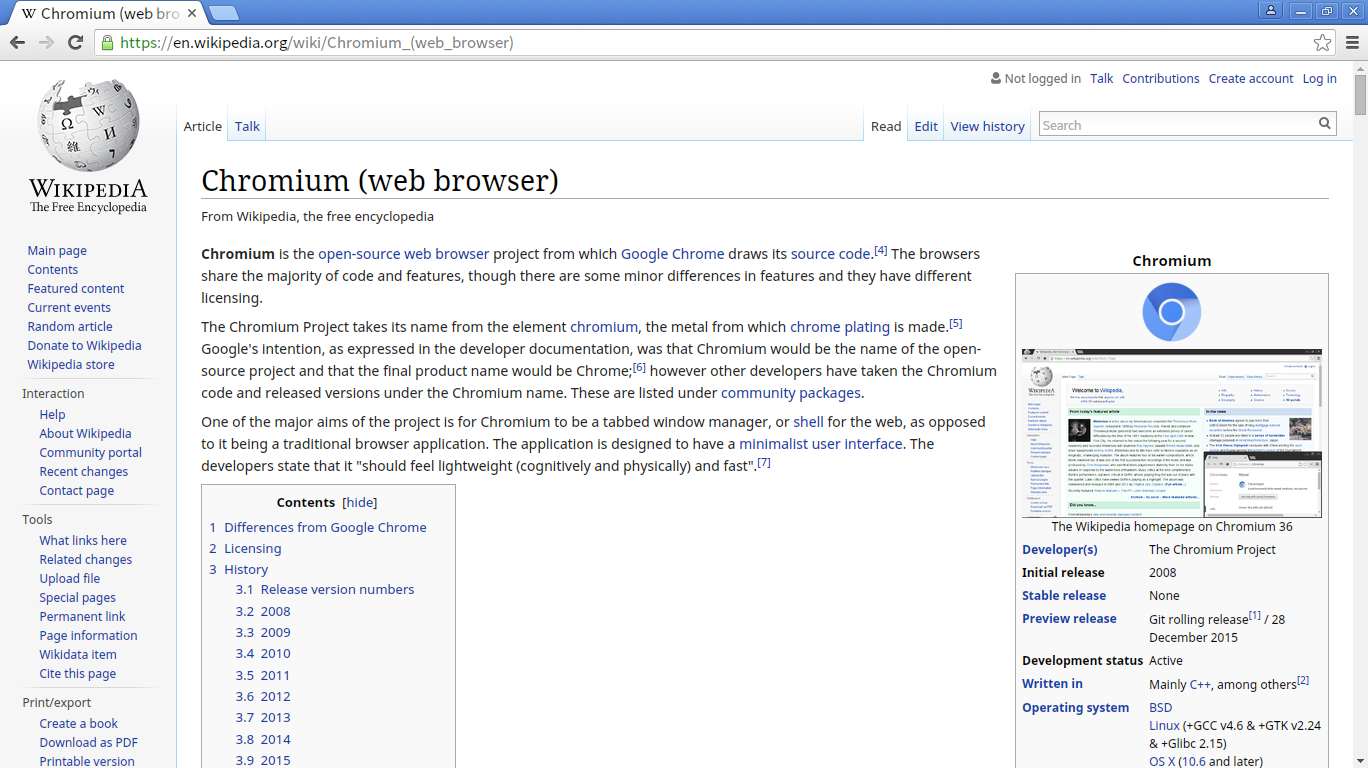This screenshot has width=1368, height=768.
Task: Open the View history tab
Action: tap(987, 126)
